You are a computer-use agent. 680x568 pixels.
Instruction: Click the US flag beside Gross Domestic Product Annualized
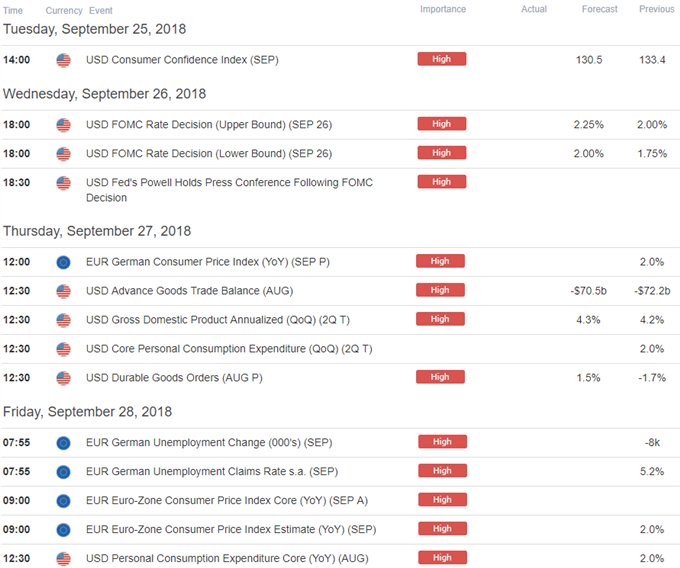coord(63,320)
